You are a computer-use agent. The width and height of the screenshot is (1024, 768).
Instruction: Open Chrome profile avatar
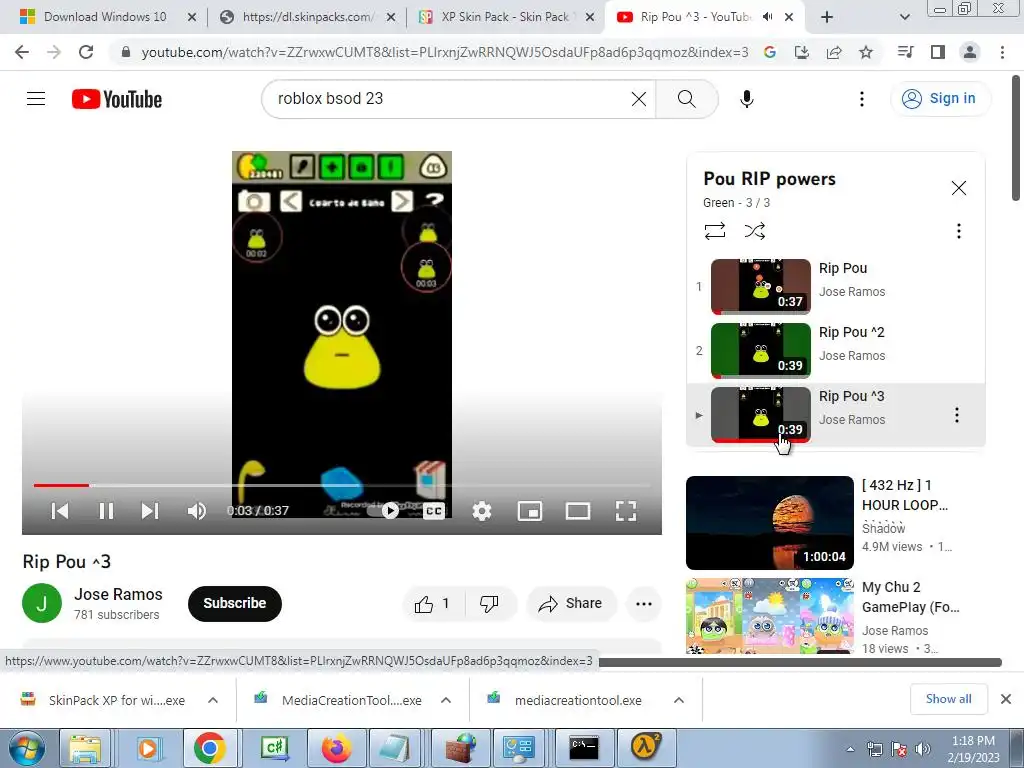[970, 52]
